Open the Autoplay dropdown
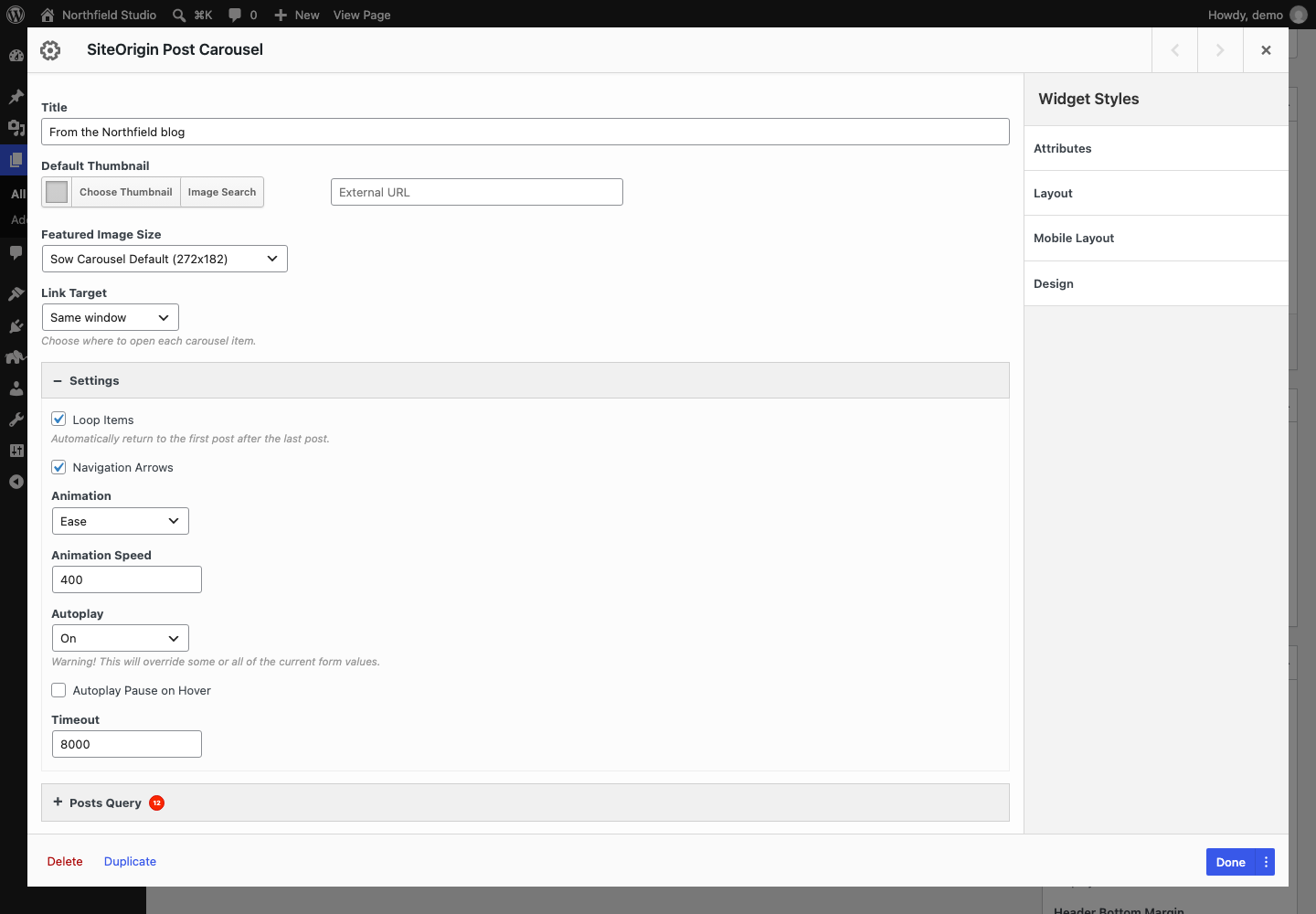Viewport: 1316px width, 914px height. click(x=121, y=638)
